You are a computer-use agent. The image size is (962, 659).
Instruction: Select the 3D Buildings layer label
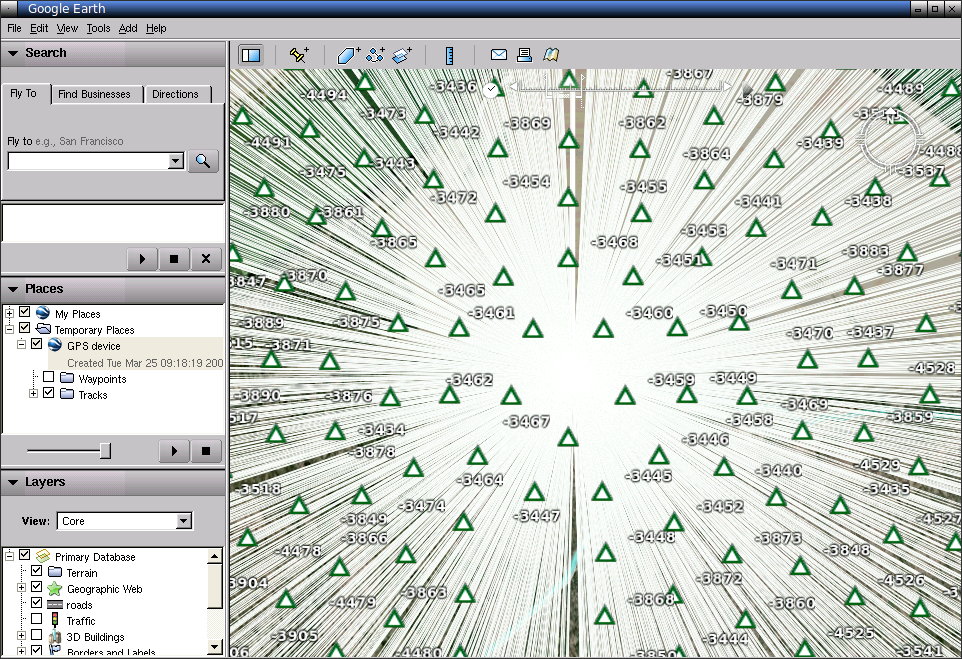tap(95, 637)
